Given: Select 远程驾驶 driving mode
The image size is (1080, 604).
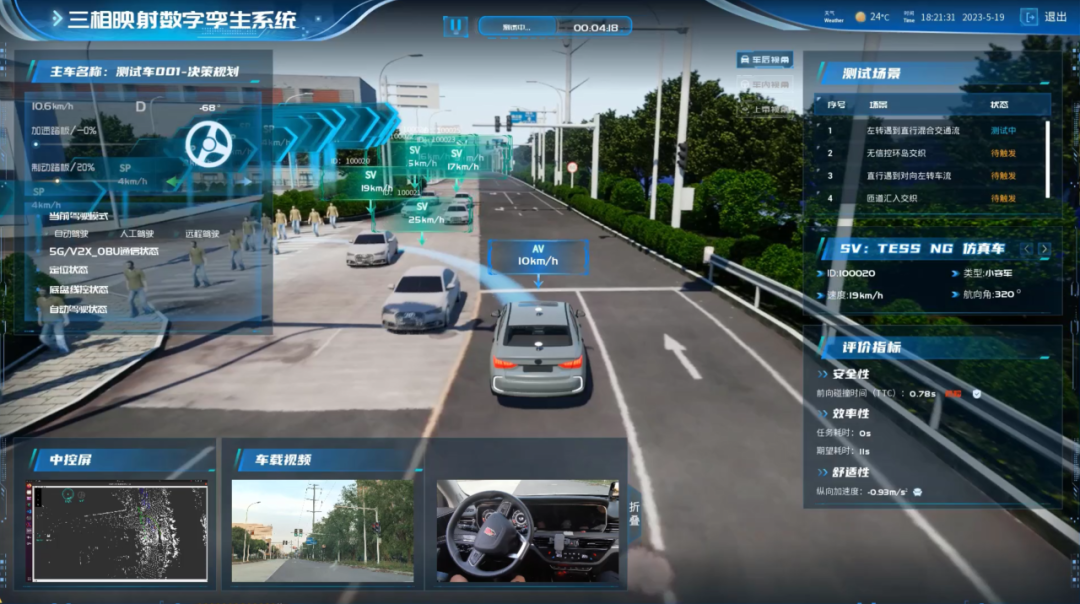Looking at the screenshot, I should (x=201, y=233).
